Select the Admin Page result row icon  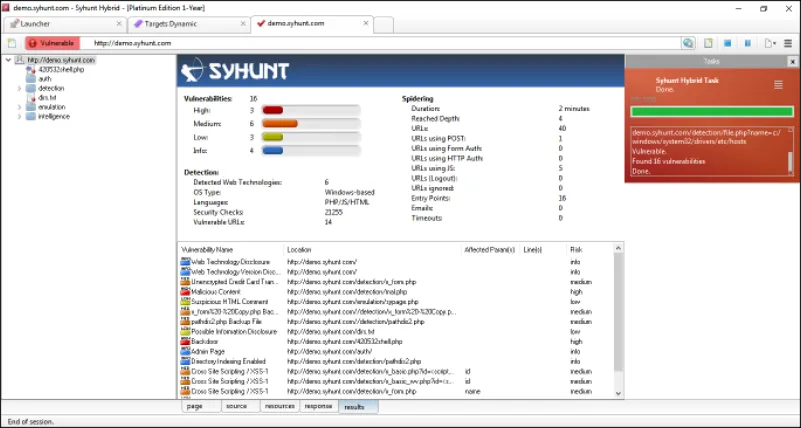point(185,352)
